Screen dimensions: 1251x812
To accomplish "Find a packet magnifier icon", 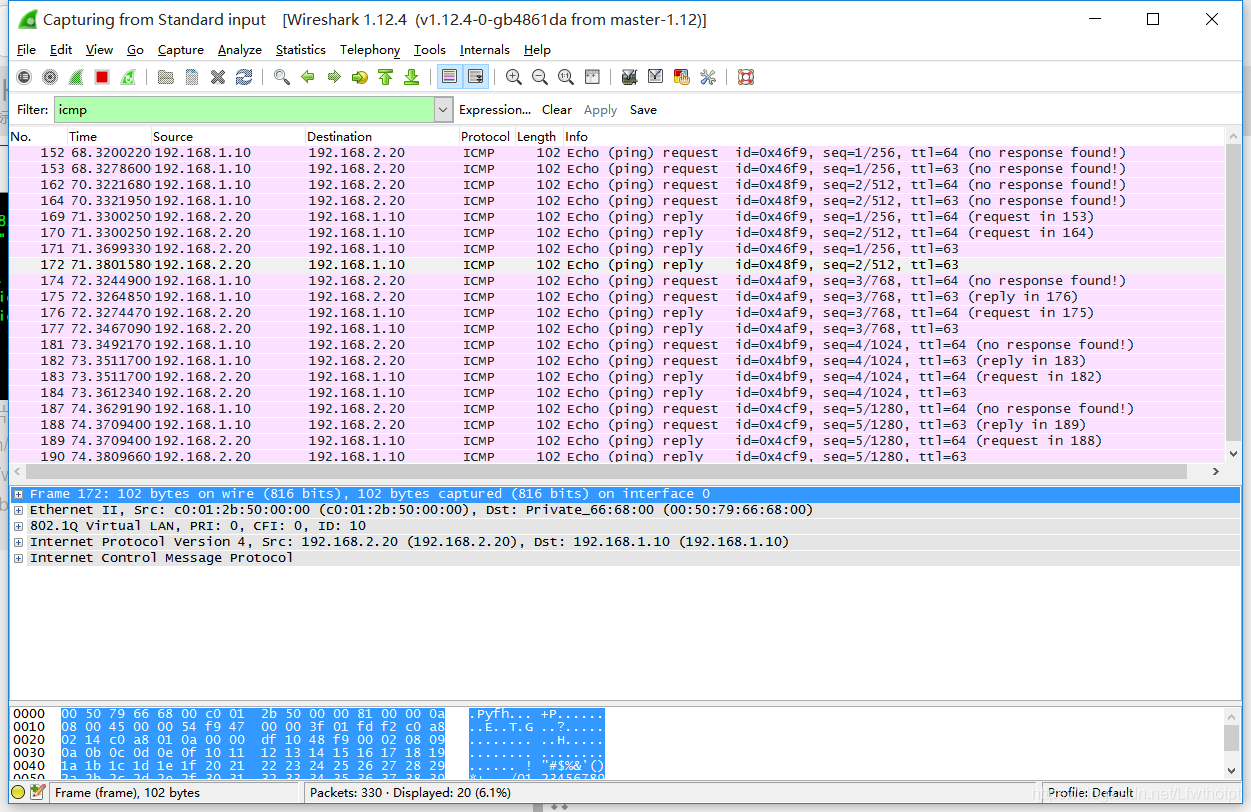I will [282, 77].
